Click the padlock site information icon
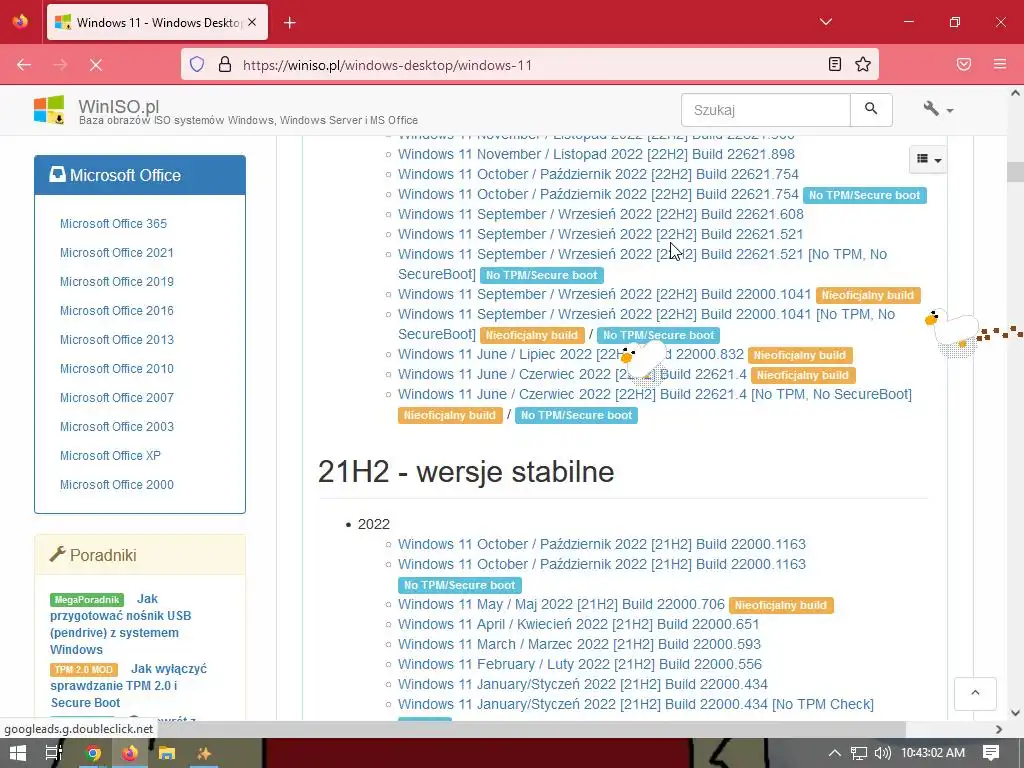This screenshot has height=768, width=1024. coord(225,65)
